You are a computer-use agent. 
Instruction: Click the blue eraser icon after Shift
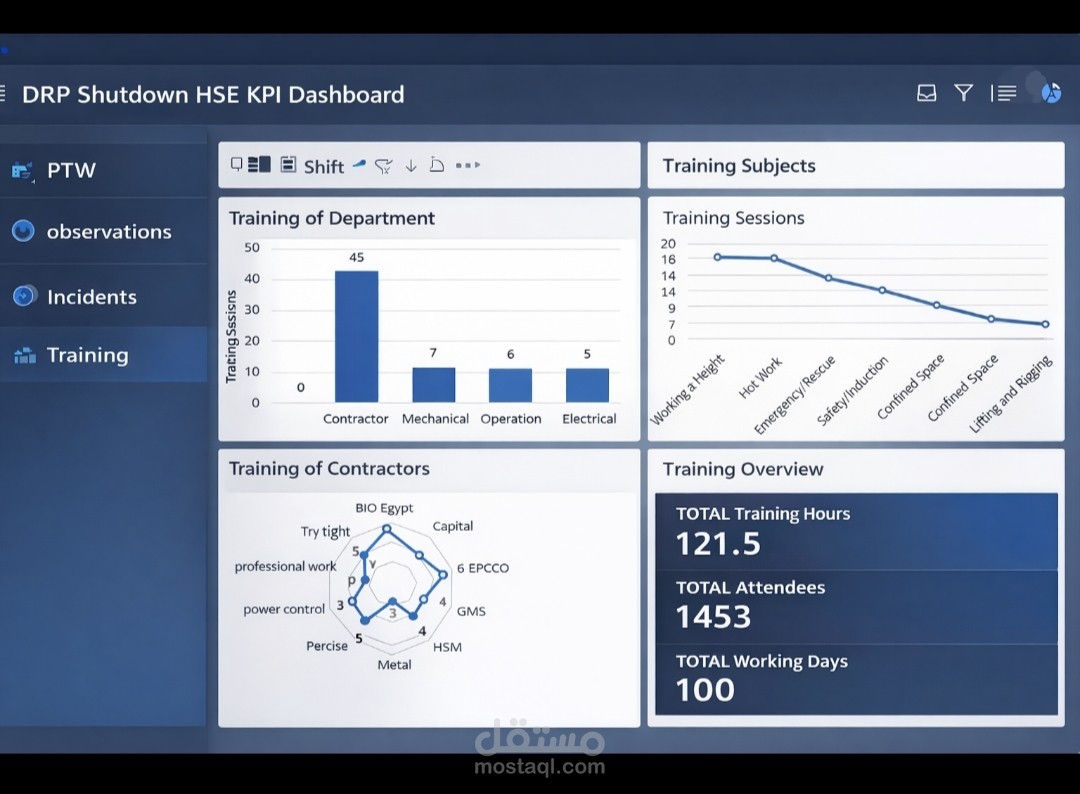click(x=359, y=164)
